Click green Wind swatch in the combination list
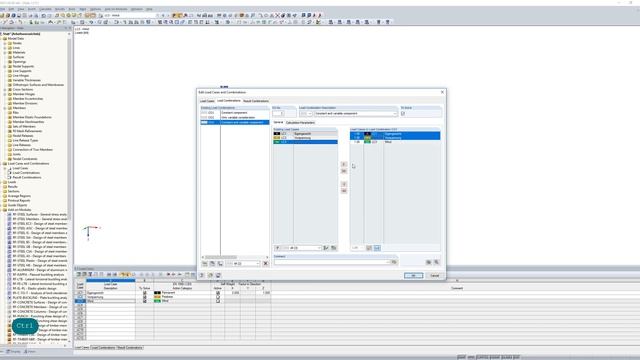The height and width of the screenshot is (360, 640). click(x=367, y=142)
